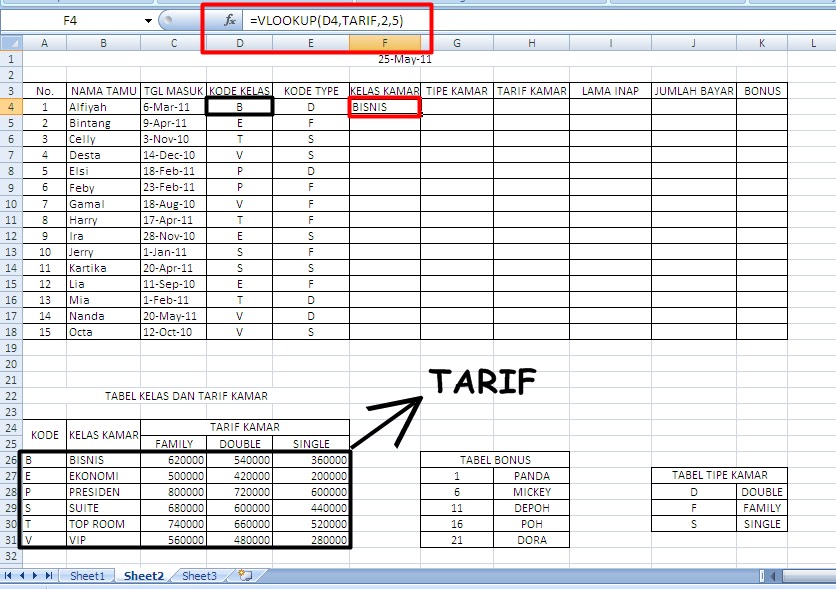
Task: Click the previous sheet navigation arrow
Action: pyautogui.click(x=22, y=576)
